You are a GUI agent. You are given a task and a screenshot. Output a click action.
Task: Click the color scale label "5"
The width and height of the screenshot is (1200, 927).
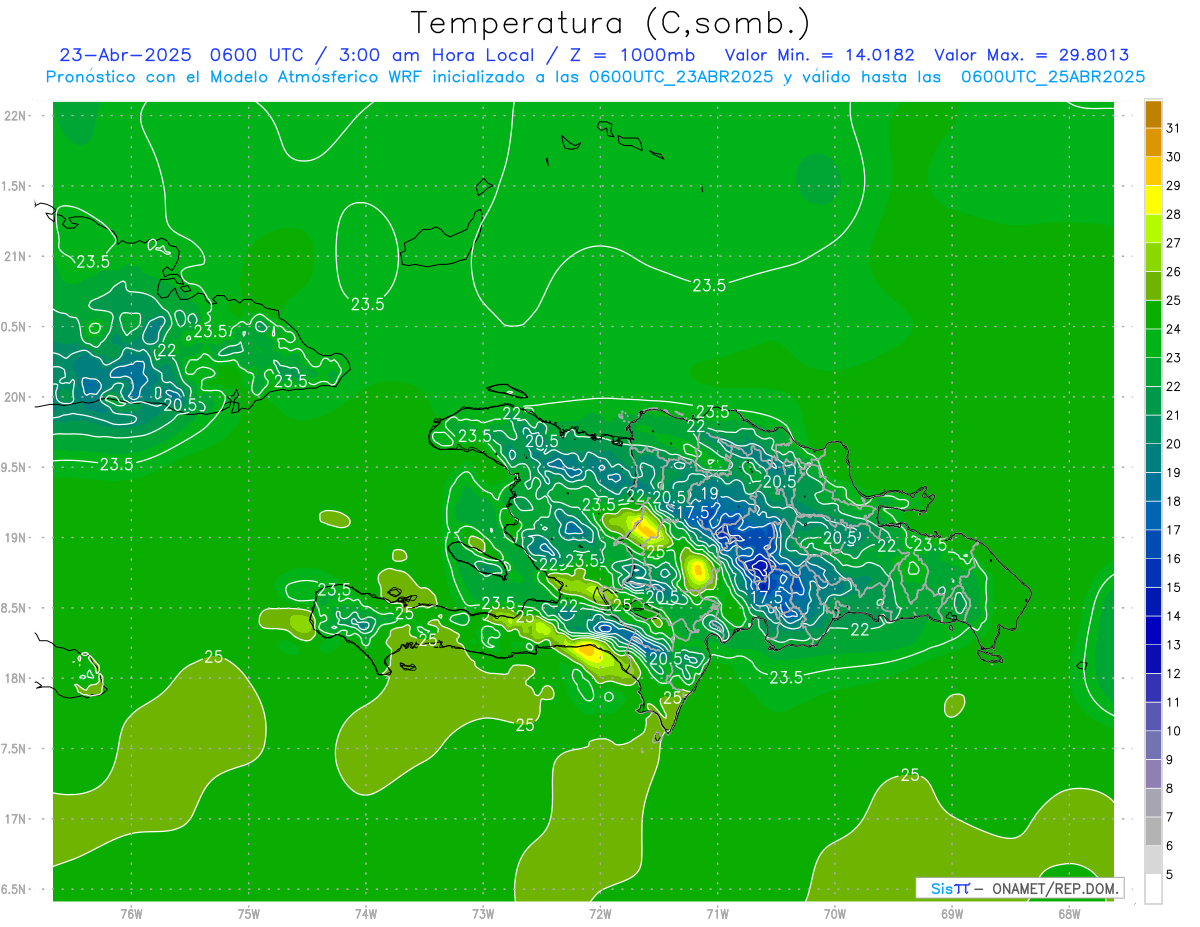(1170, 874)
